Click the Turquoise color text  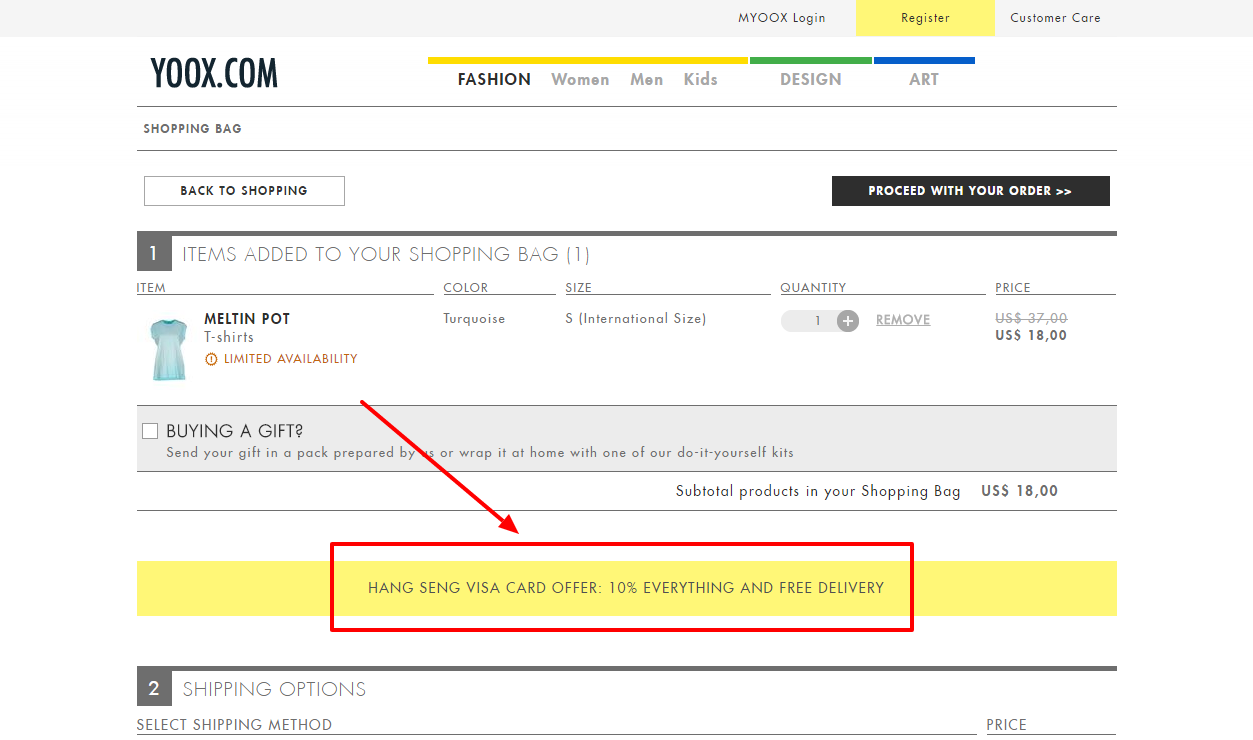pyautogui.click(x=474, y=319)
